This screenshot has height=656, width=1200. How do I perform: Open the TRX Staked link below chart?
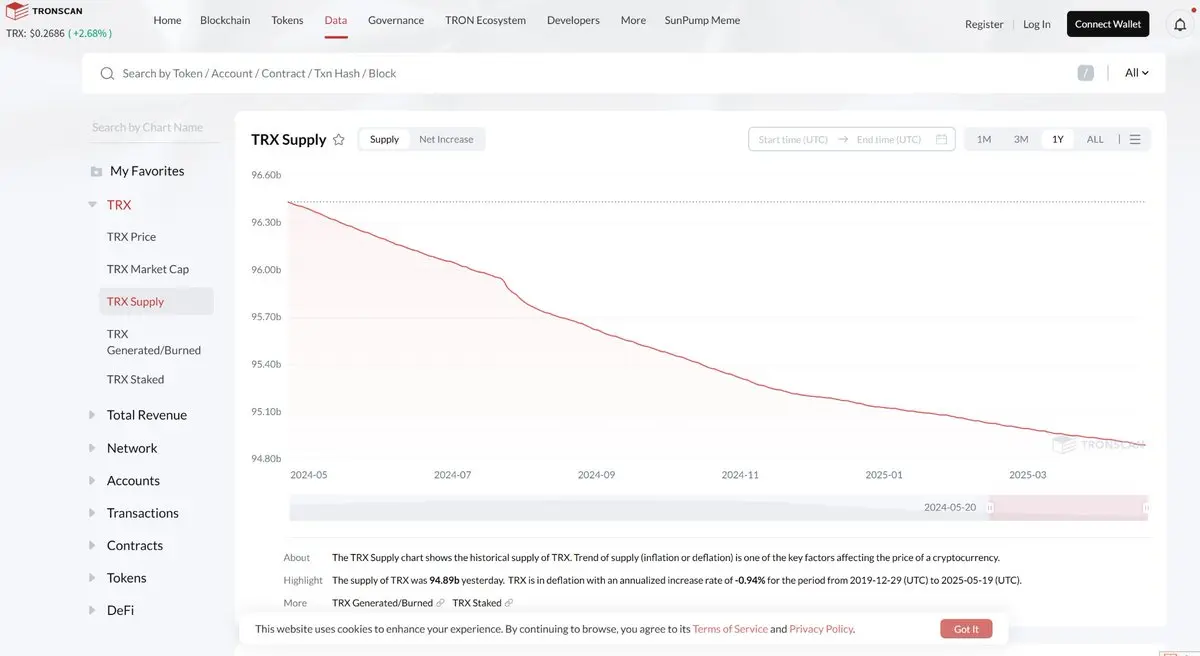(x=477, y=603)
